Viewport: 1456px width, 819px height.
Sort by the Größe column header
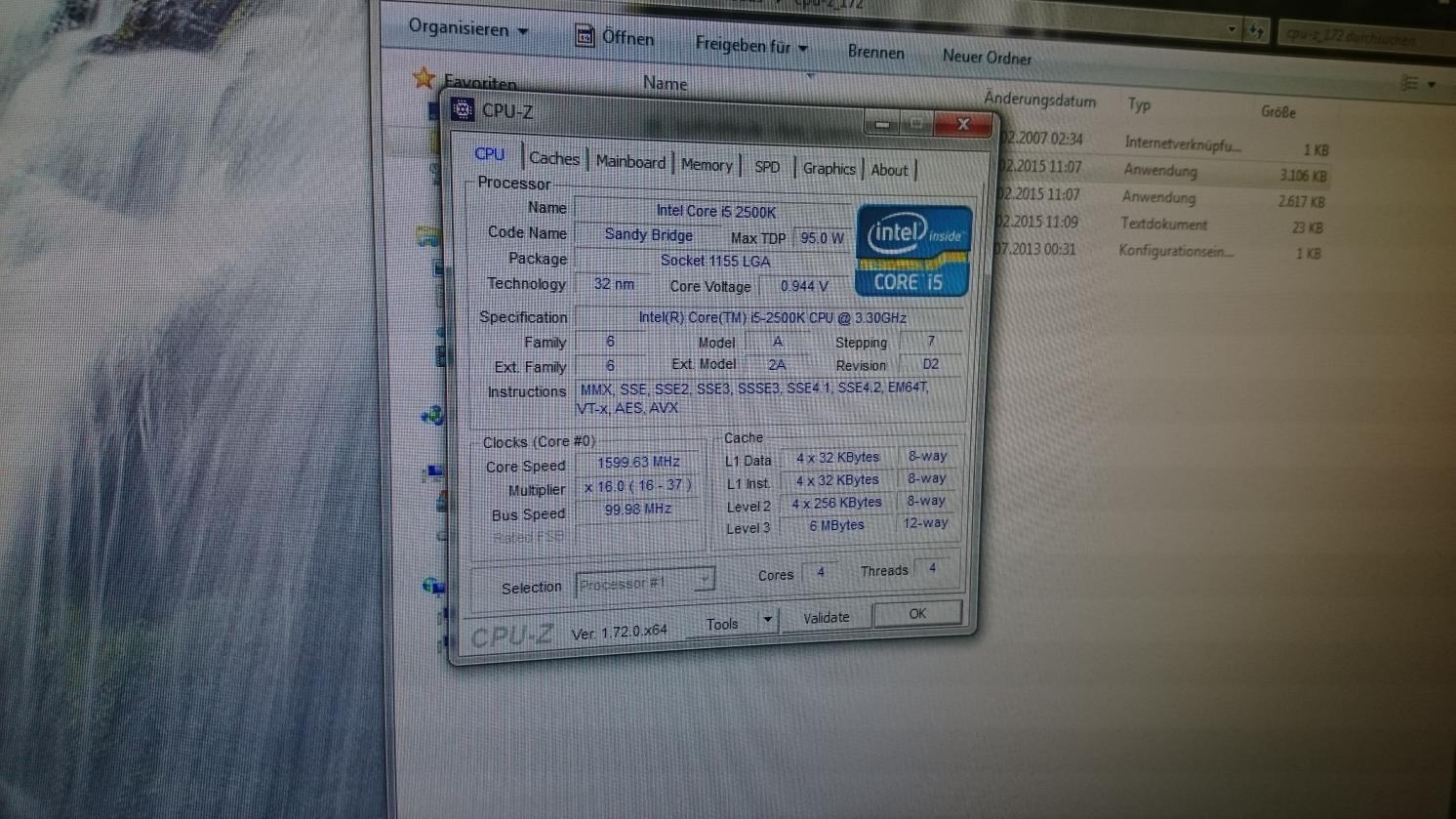pyautogui.click(x=1277, y=112)
